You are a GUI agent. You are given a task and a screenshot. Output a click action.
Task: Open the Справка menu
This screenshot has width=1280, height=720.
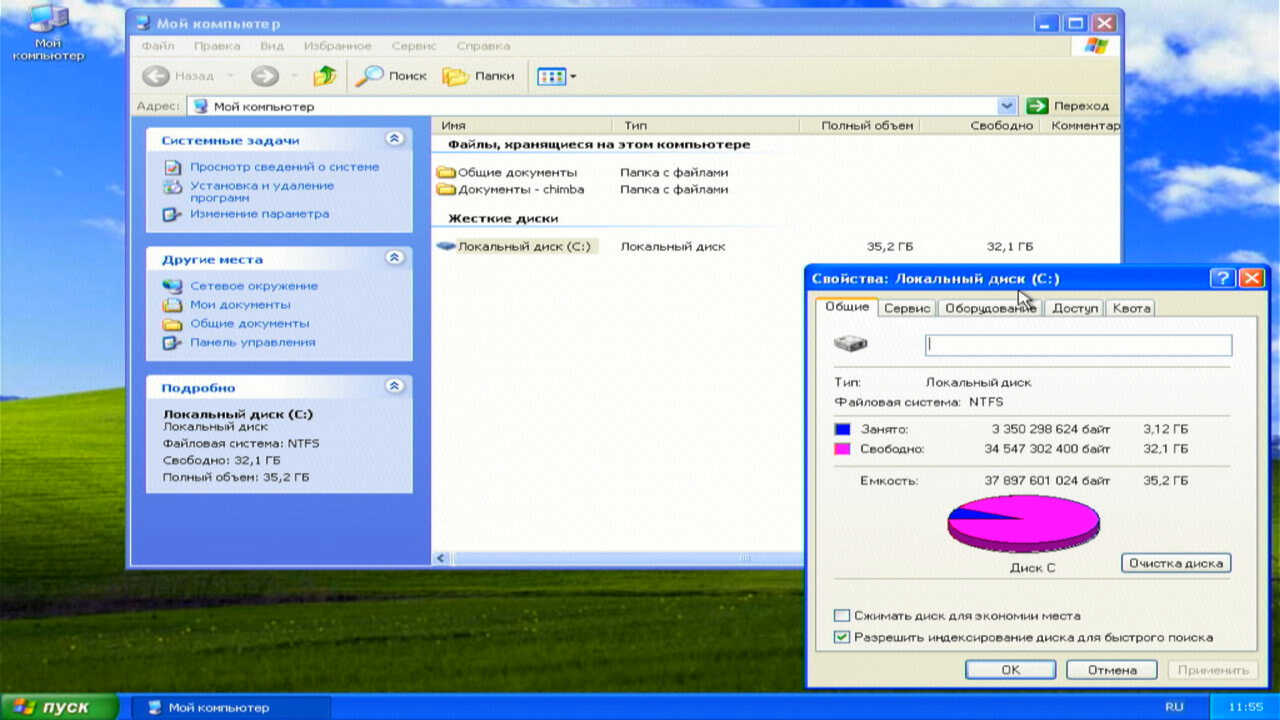coord(483,46)
